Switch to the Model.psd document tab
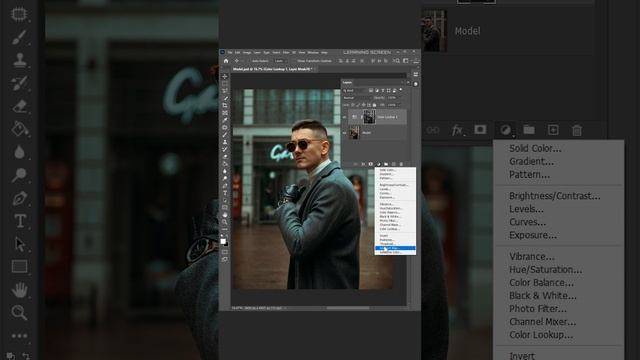This screenshot has height=360, width=640. pos(273,69)
